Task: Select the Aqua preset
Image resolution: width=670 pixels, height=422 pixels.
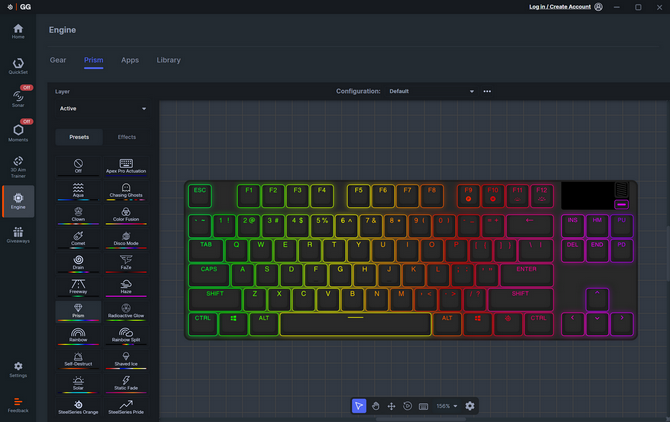Action: 78,190
